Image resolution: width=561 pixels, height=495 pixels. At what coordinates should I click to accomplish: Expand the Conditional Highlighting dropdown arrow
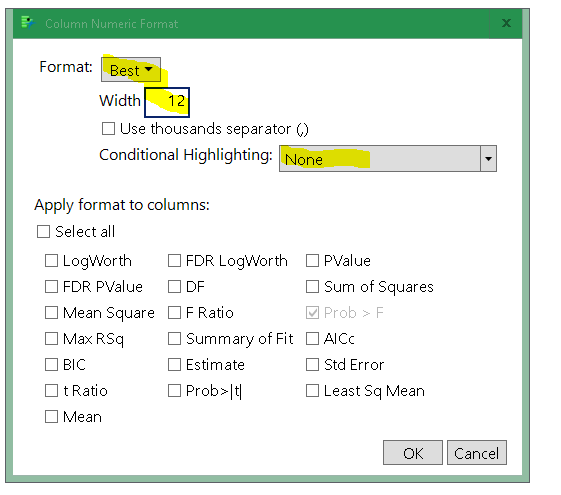tap(488, 158)
